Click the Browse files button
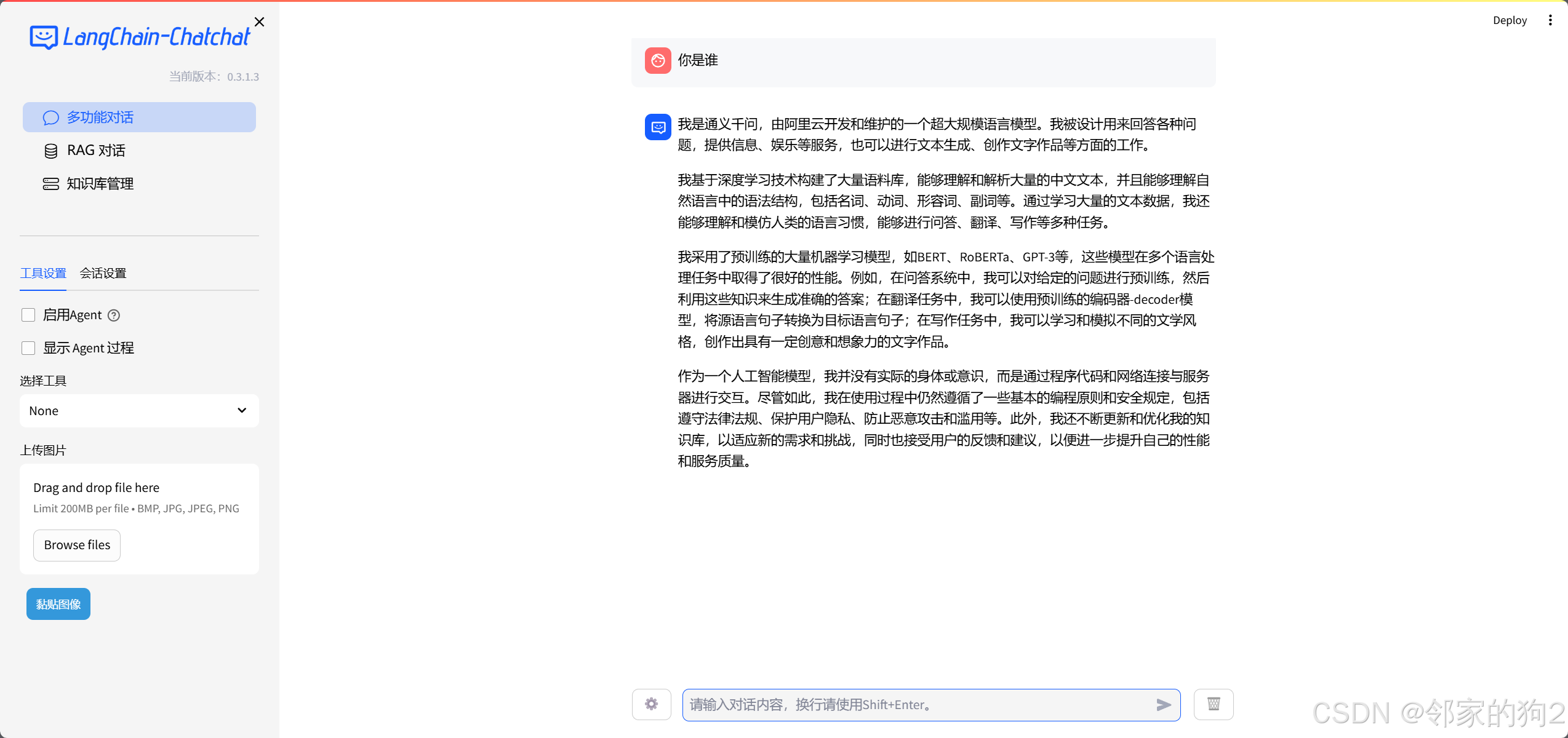Image resolution: width=1568 pixels, height=738 pixels. 77,545
